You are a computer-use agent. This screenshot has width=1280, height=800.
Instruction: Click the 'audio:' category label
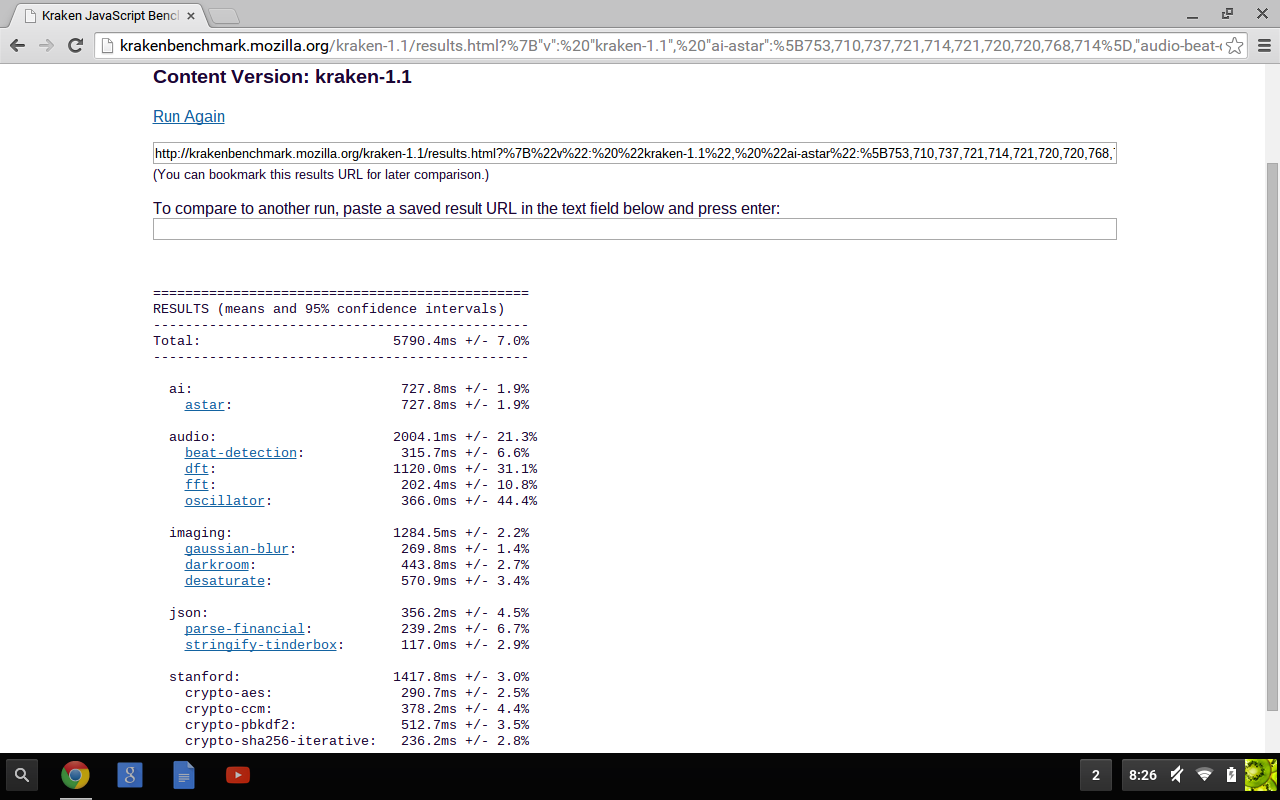(193, 437)
